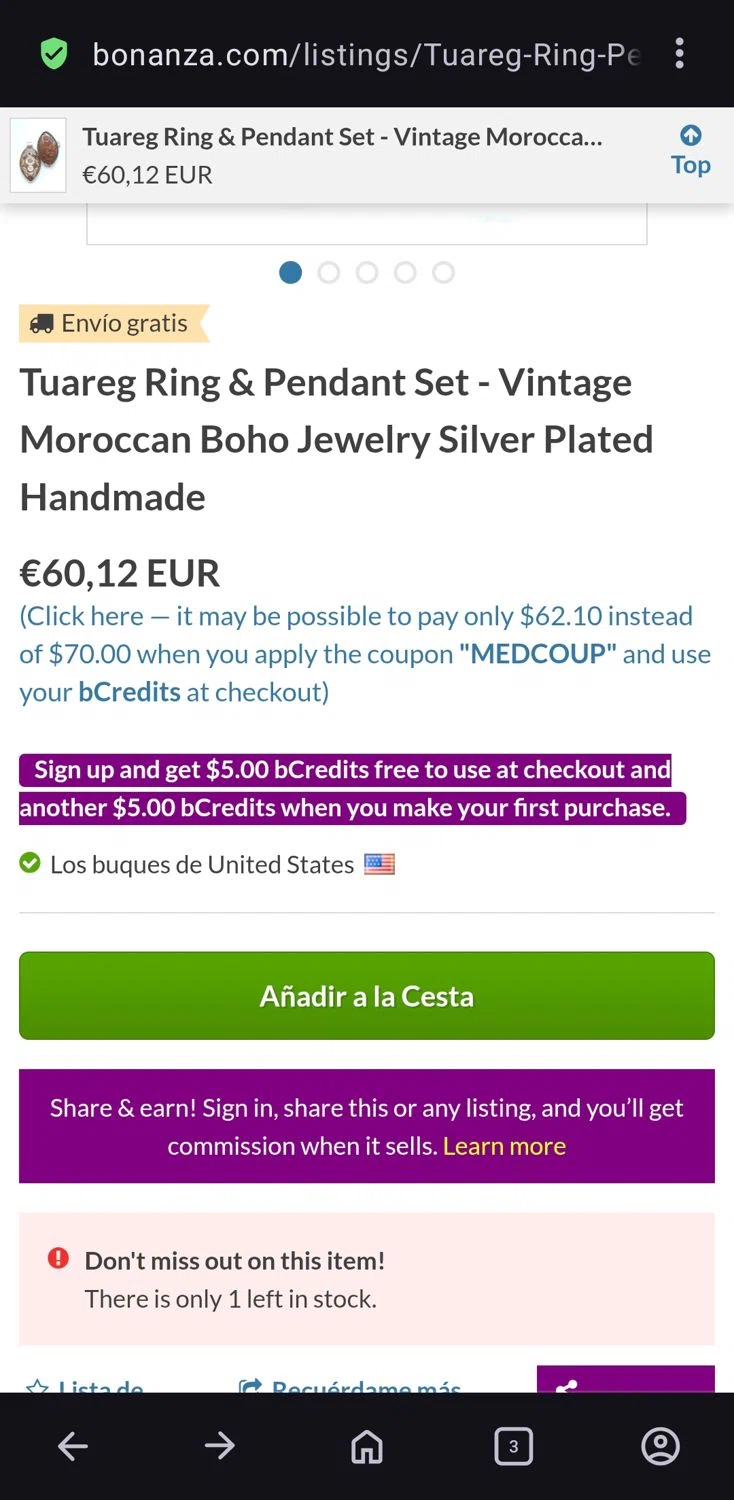
Task: Tap the bonanza.com URL address bar
Action: click(366, 54)
